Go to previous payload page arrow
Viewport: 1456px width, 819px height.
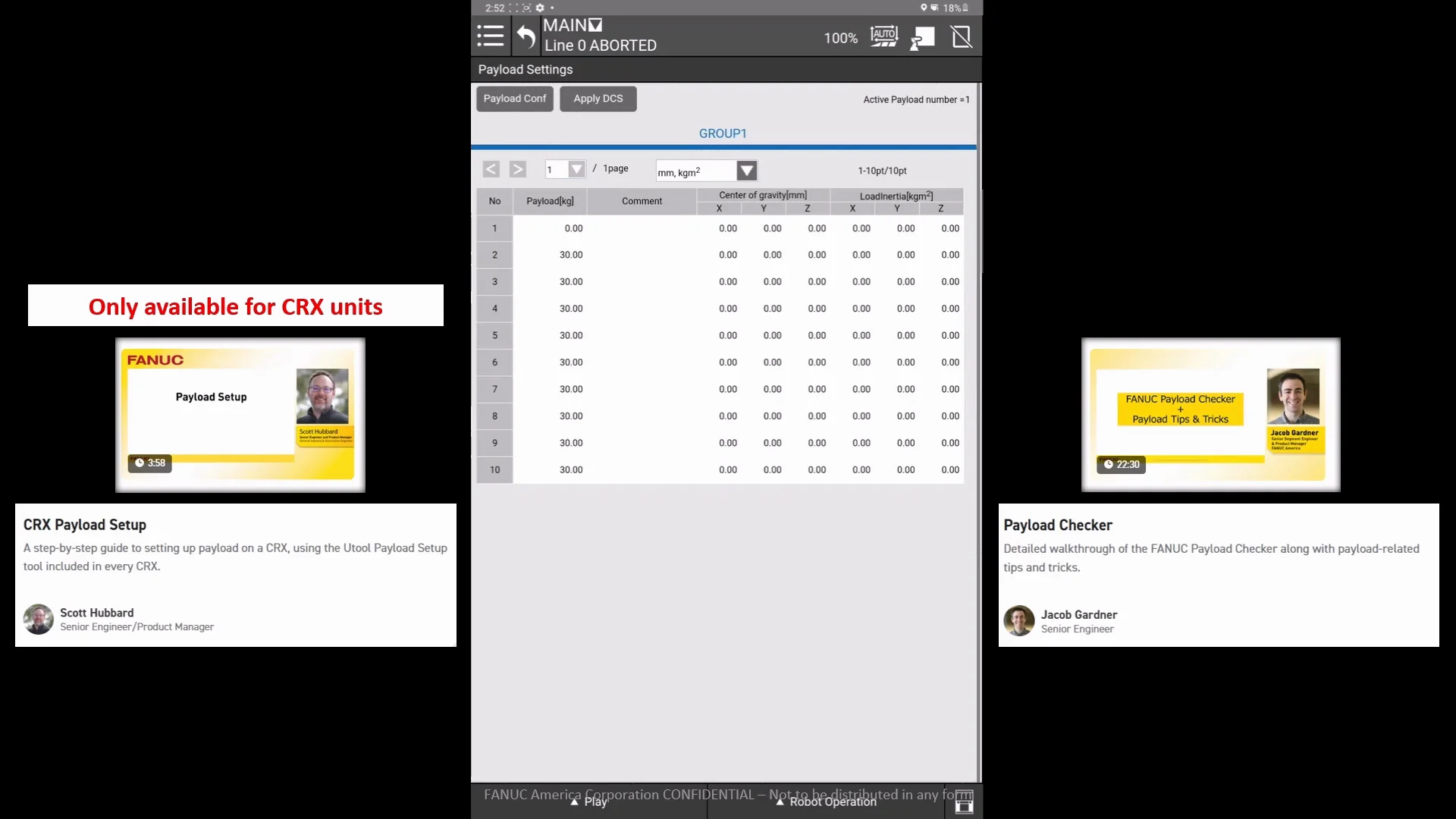[x=491, y=169]
